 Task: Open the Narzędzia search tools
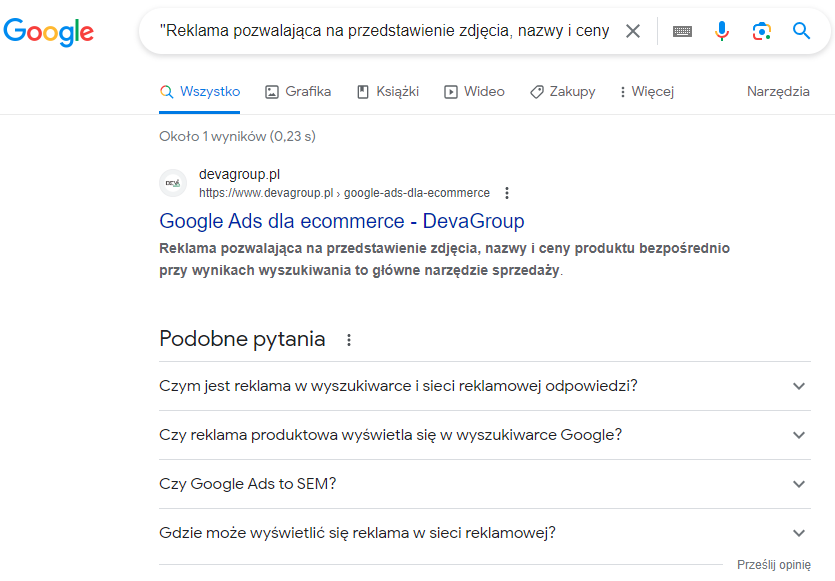pyautogui.click(x=778, y=92)
